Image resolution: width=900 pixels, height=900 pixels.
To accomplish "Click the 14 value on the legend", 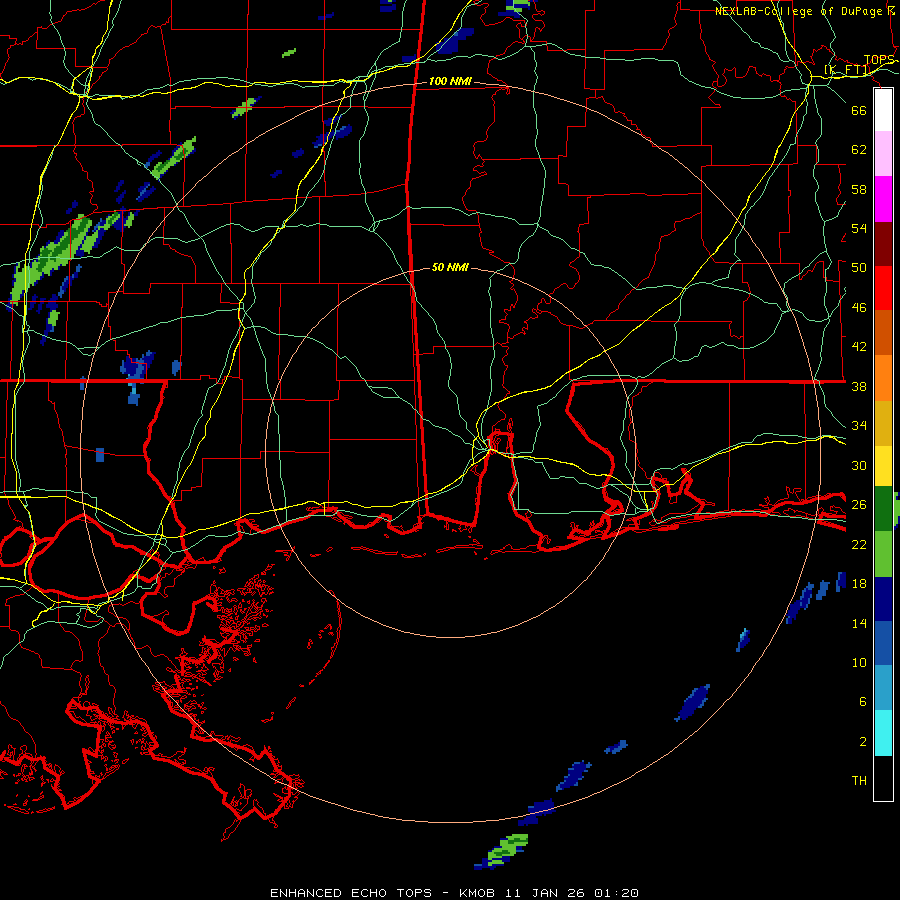I will point(859,623).
